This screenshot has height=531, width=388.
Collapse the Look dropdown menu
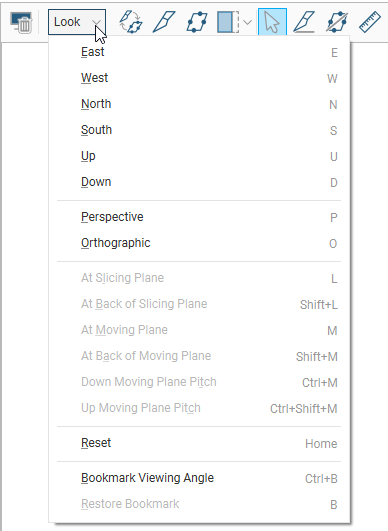tap(77, 22)
